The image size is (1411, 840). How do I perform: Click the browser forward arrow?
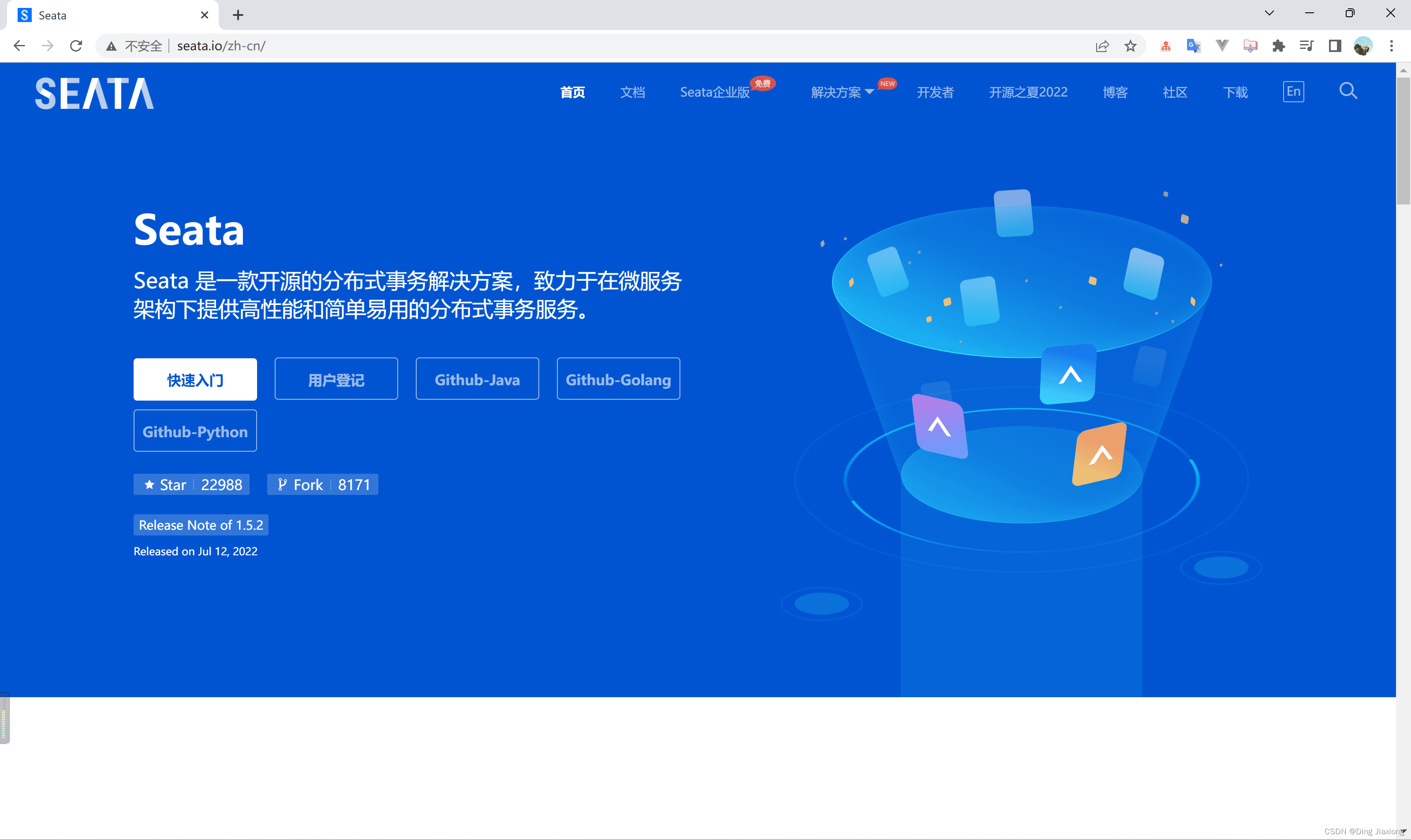[48, 46]
